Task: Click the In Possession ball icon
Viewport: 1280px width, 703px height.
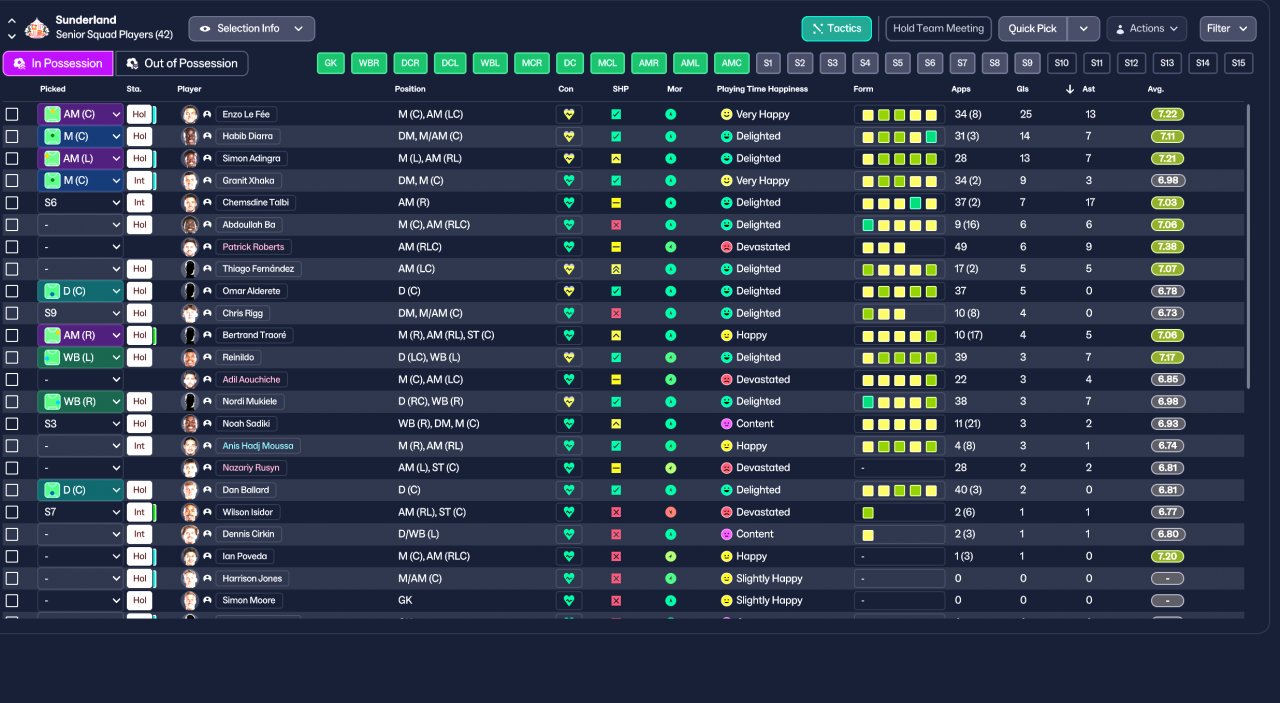Action: 19,63
